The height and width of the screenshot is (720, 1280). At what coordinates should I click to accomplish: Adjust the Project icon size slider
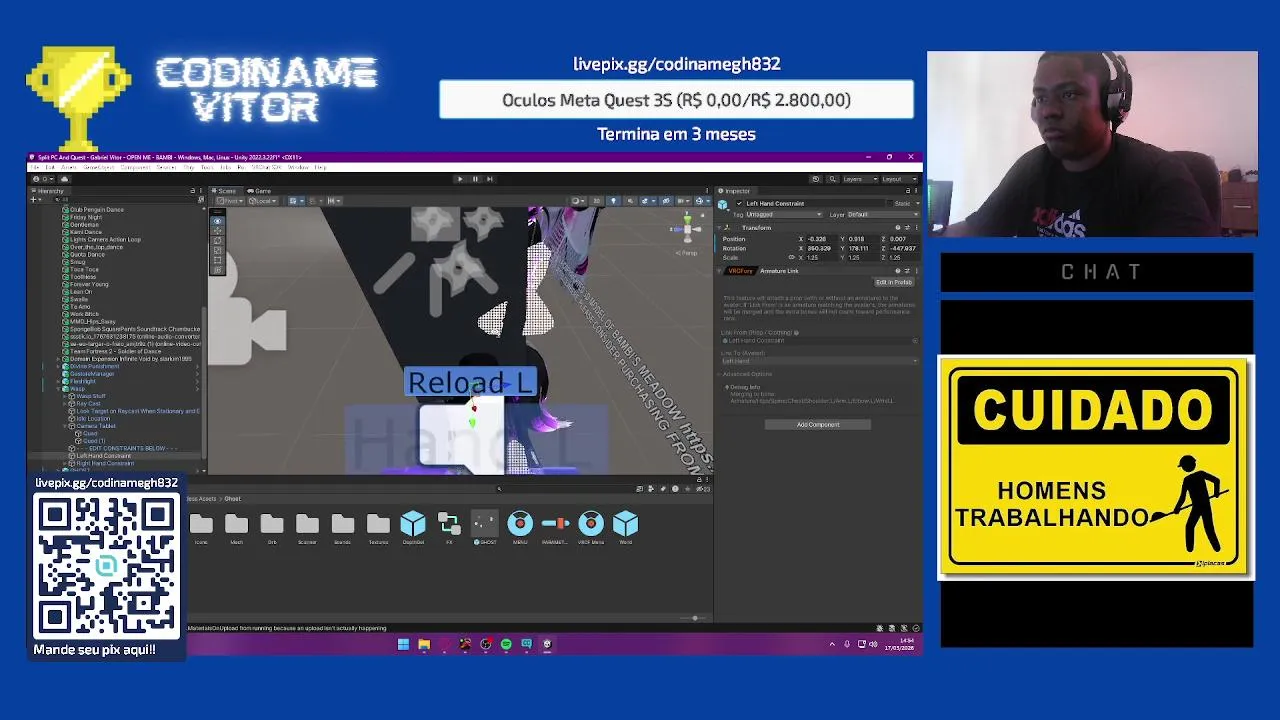coord(695,618)
